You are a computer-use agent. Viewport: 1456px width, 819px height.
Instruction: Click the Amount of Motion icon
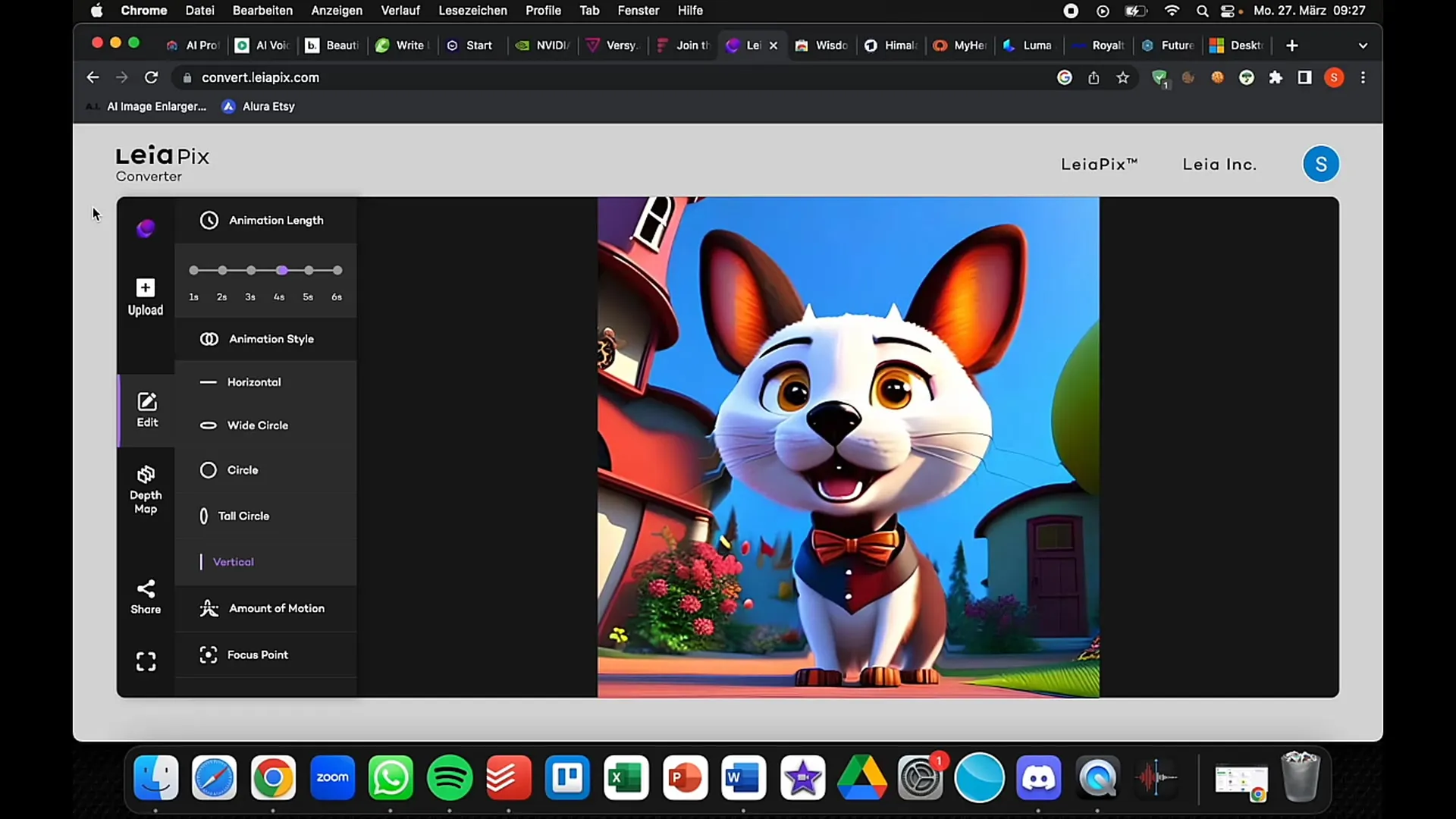tap(208, 608)
